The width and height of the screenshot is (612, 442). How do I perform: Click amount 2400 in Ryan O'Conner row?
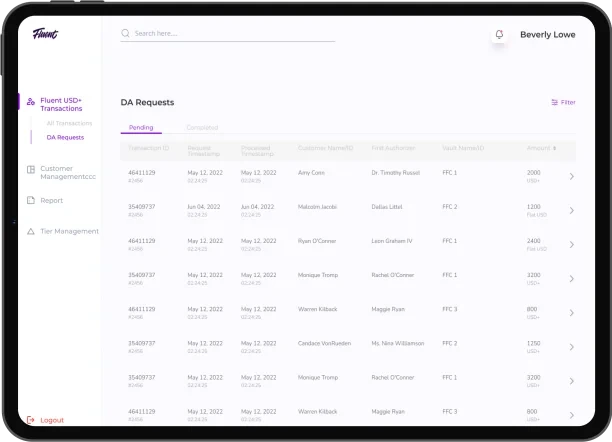(534, 241)
